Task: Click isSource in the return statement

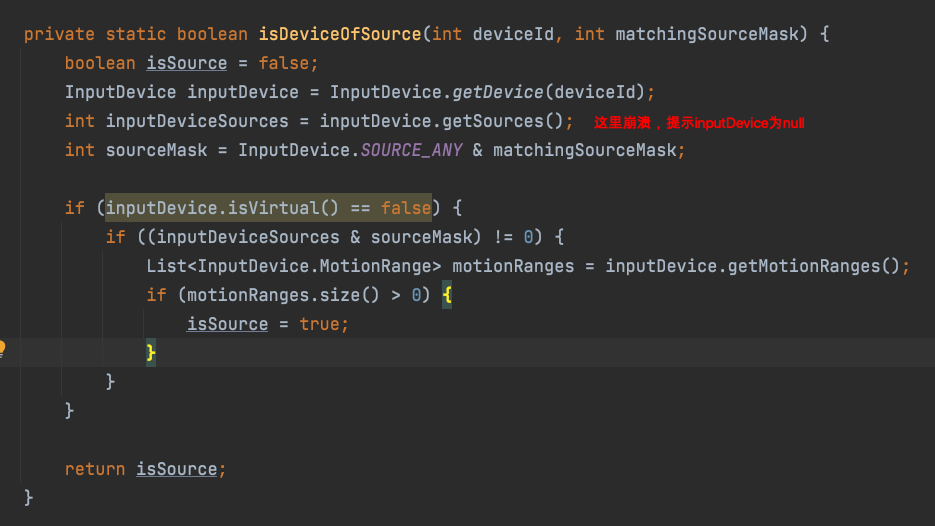Action: 176,469
